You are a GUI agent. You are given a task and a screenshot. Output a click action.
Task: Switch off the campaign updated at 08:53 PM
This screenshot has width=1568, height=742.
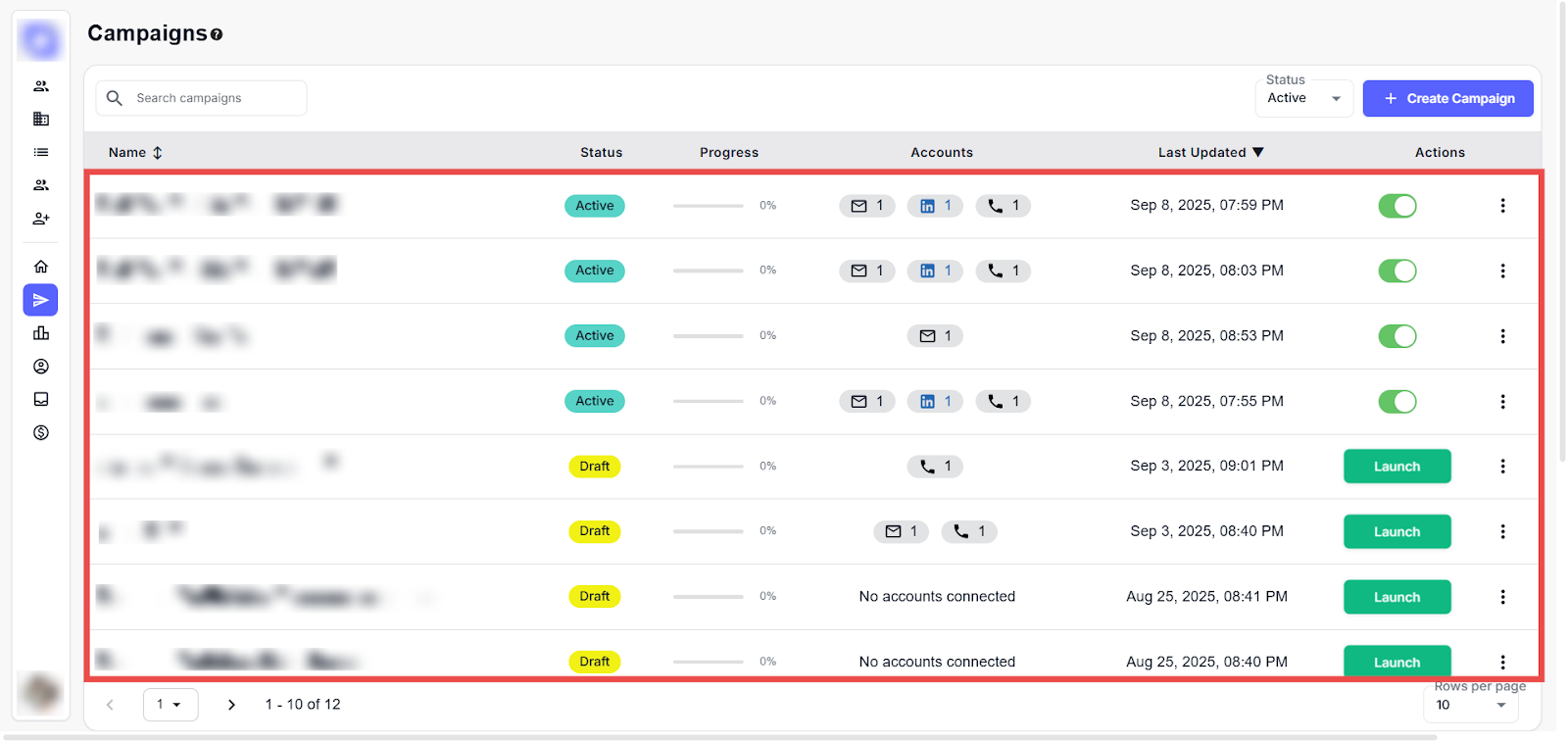pyautogui.click(x=1396, y=336)
